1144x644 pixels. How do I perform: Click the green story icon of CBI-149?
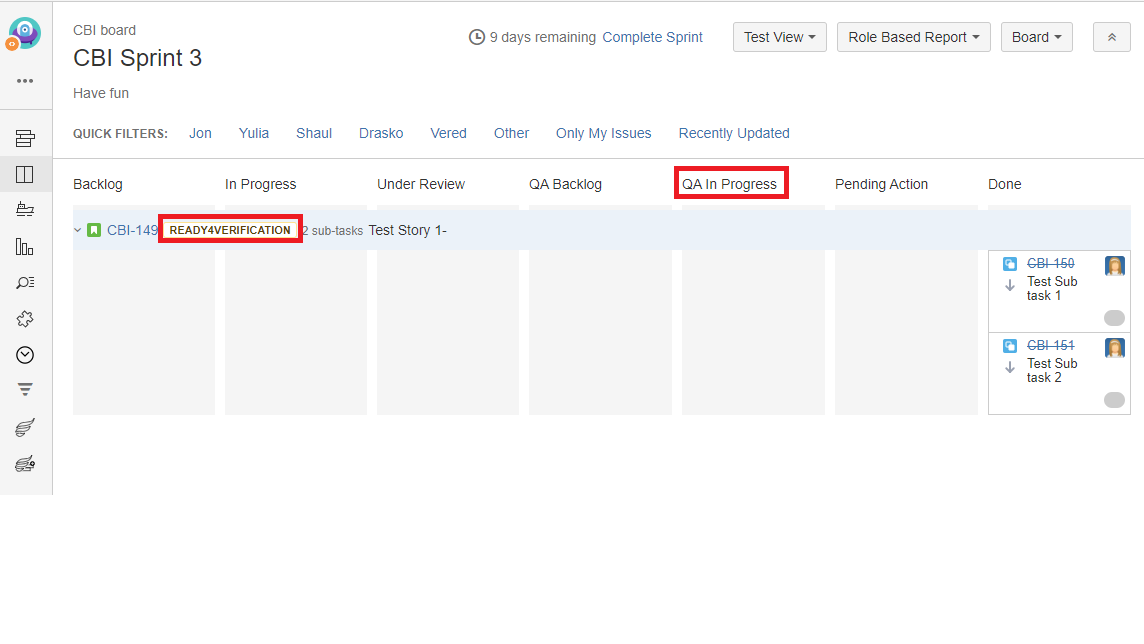click(x=94, y=230)
